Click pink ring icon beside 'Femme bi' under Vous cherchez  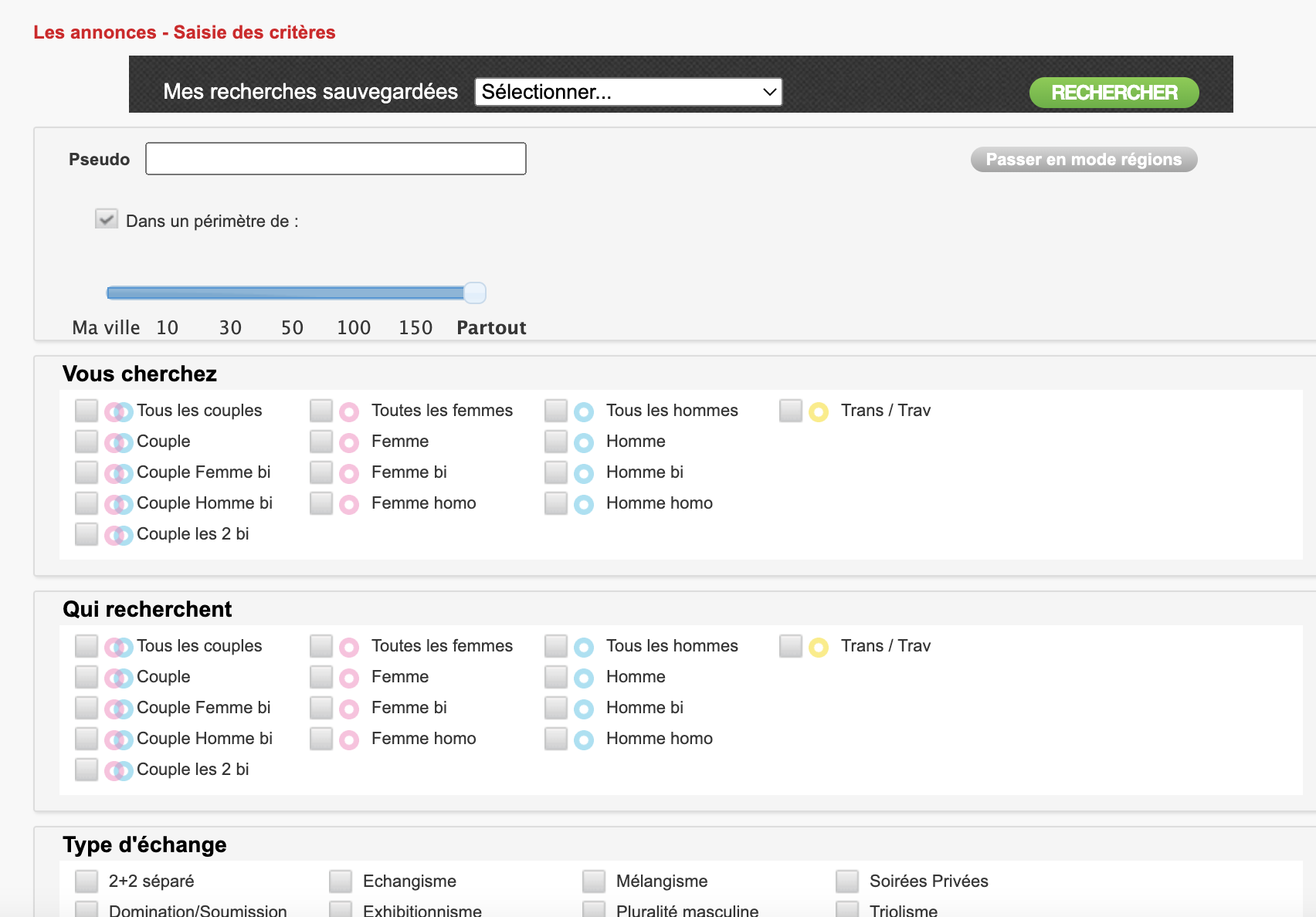coord(349,474)
